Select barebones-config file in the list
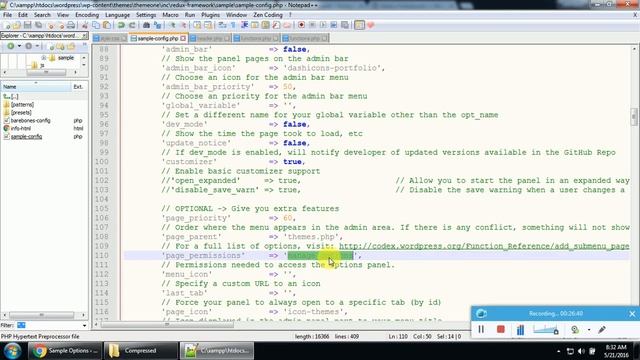Image resolution: width=640 pixels, height=360 pixels. click(31, 120)
